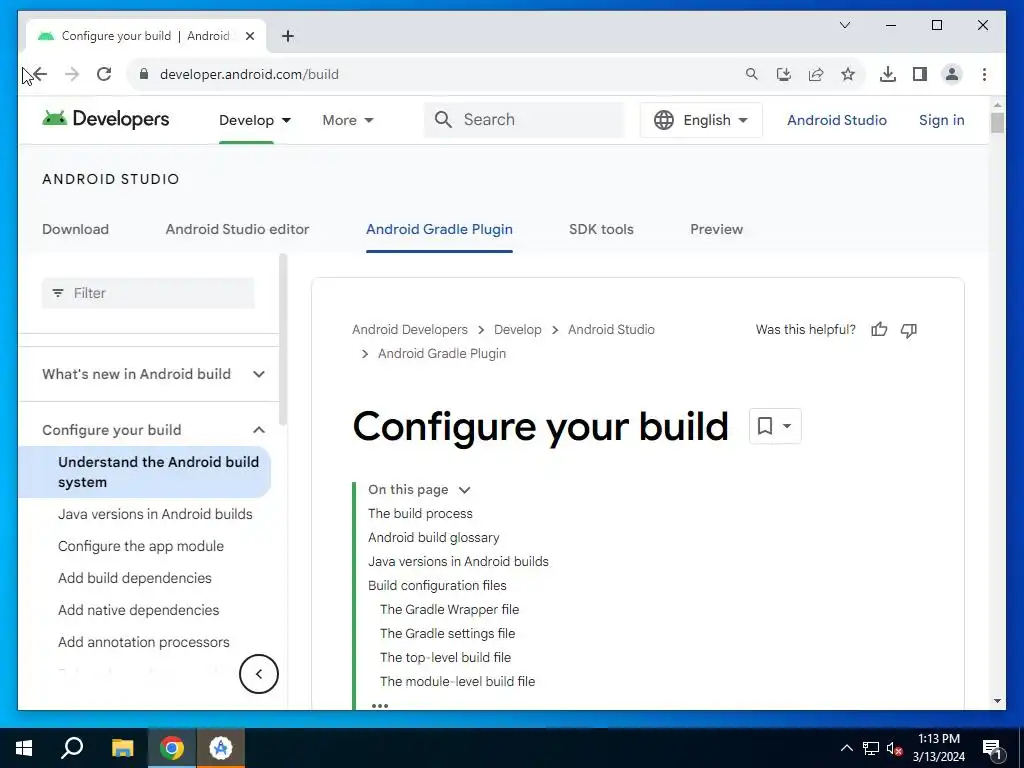Jump to The top-level build file section
Screen dimensions: 1024x768
coord(445,658)
